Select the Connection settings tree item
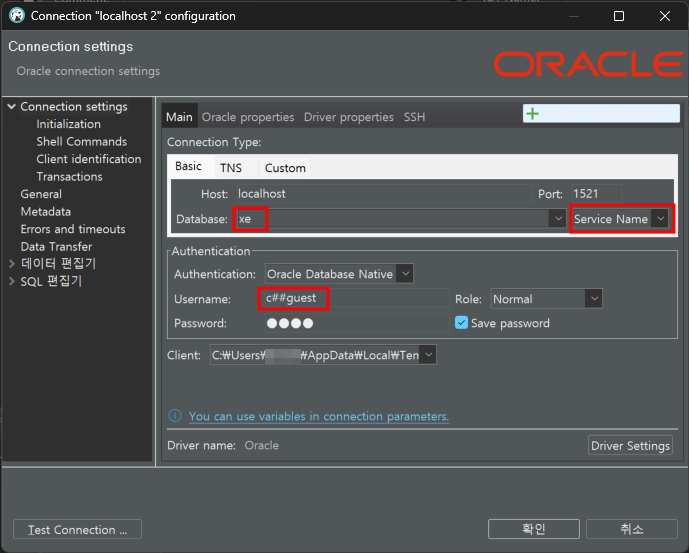 coord(74,106)
